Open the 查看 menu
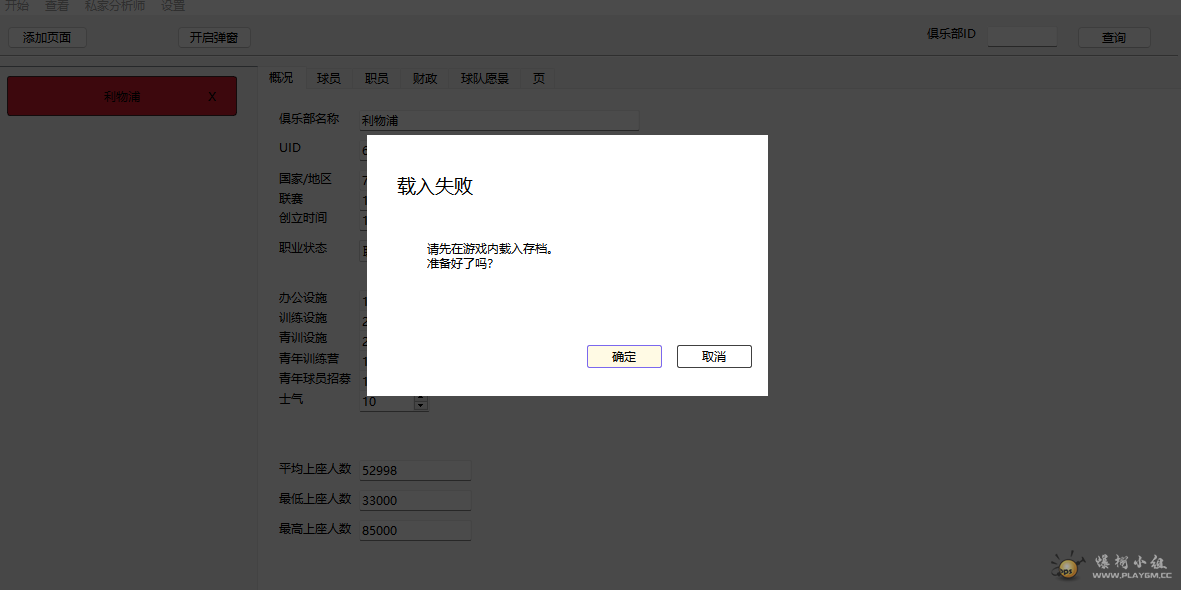 pyautogui.click(x=56, y=6)
